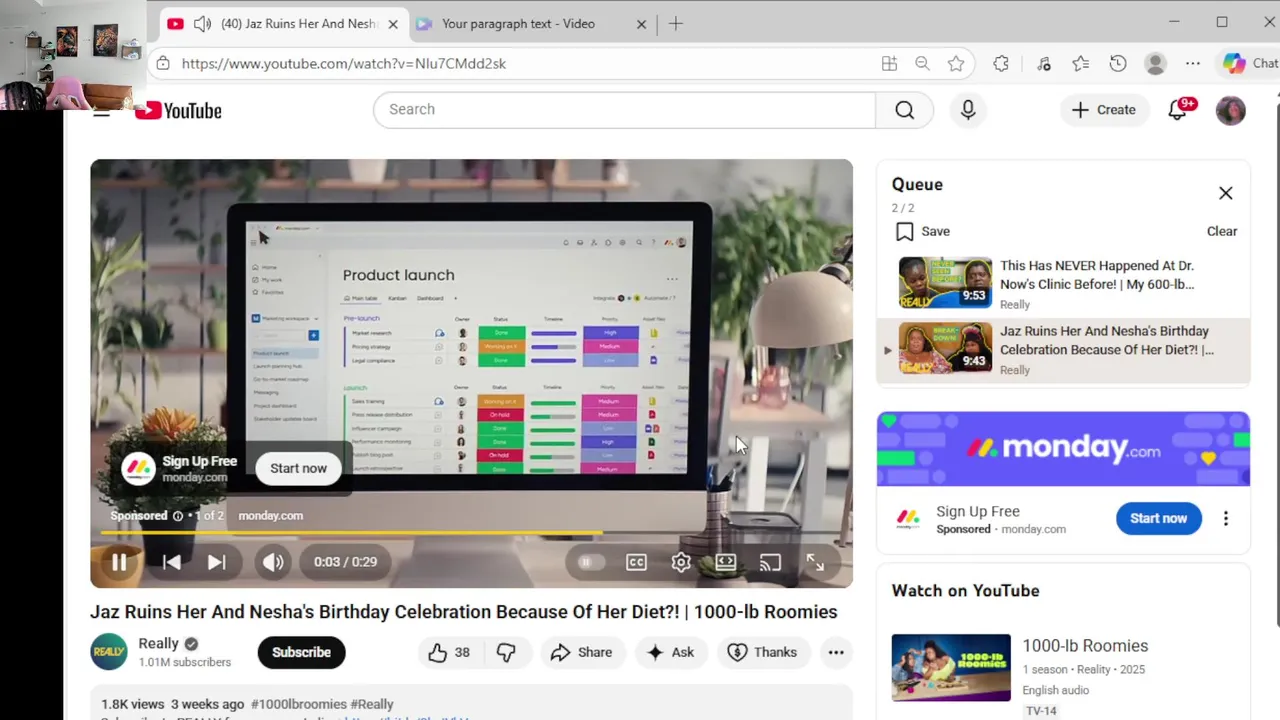Viewport: 1280px width, 720px height.
Task: Open the browser profile icon
Action: click(1155, 64)
